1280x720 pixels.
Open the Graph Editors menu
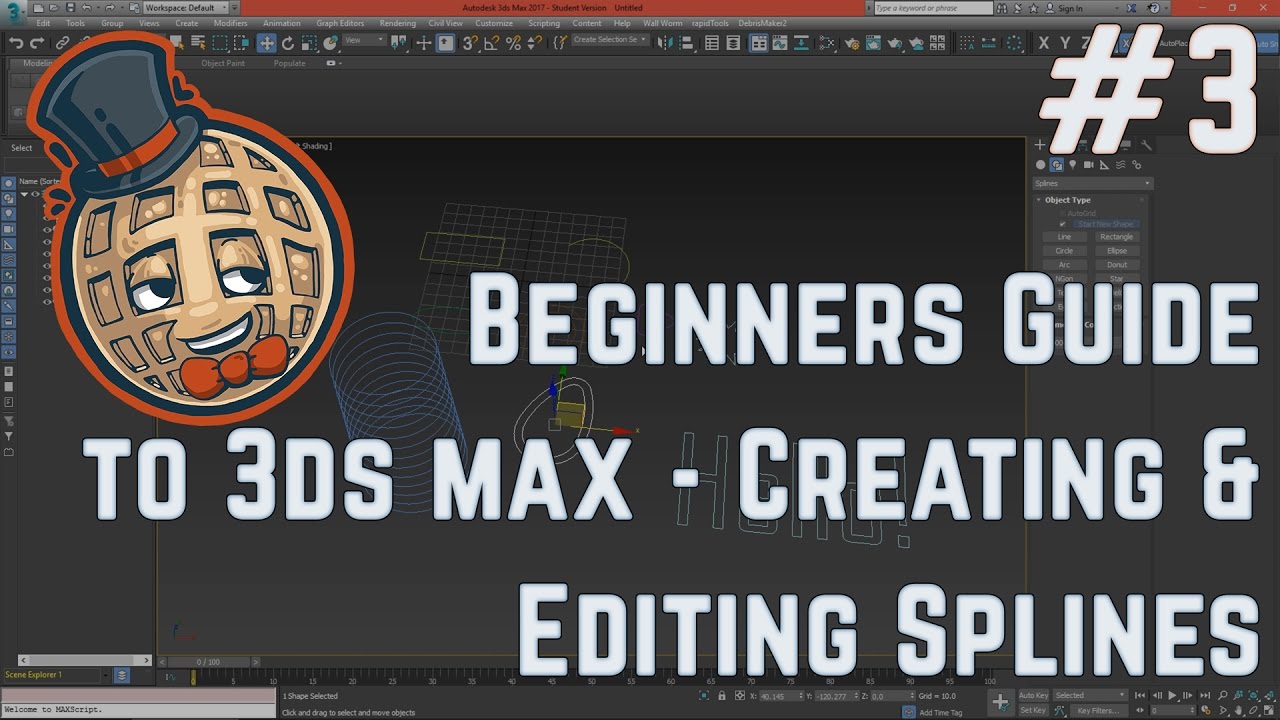[x=340, y=23]
